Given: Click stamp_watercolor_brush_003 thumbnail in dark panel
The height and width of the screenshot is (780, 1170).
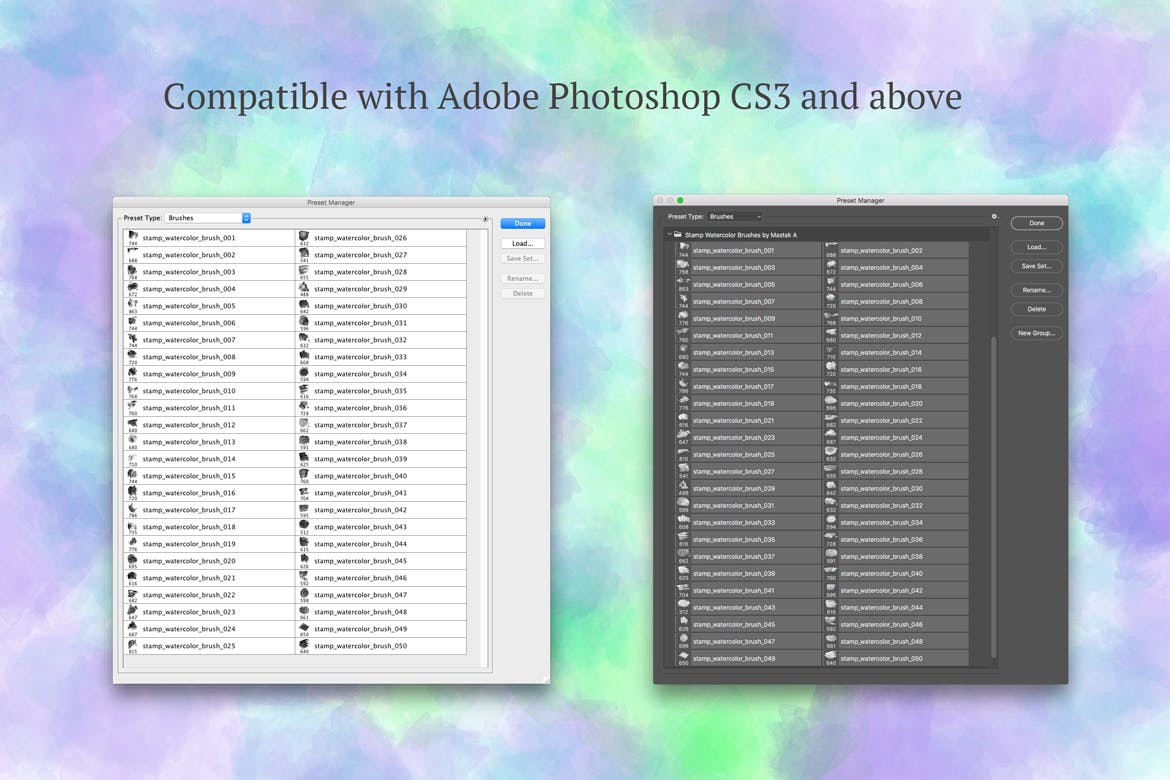Looking at the screenshot, I should 683,267.
